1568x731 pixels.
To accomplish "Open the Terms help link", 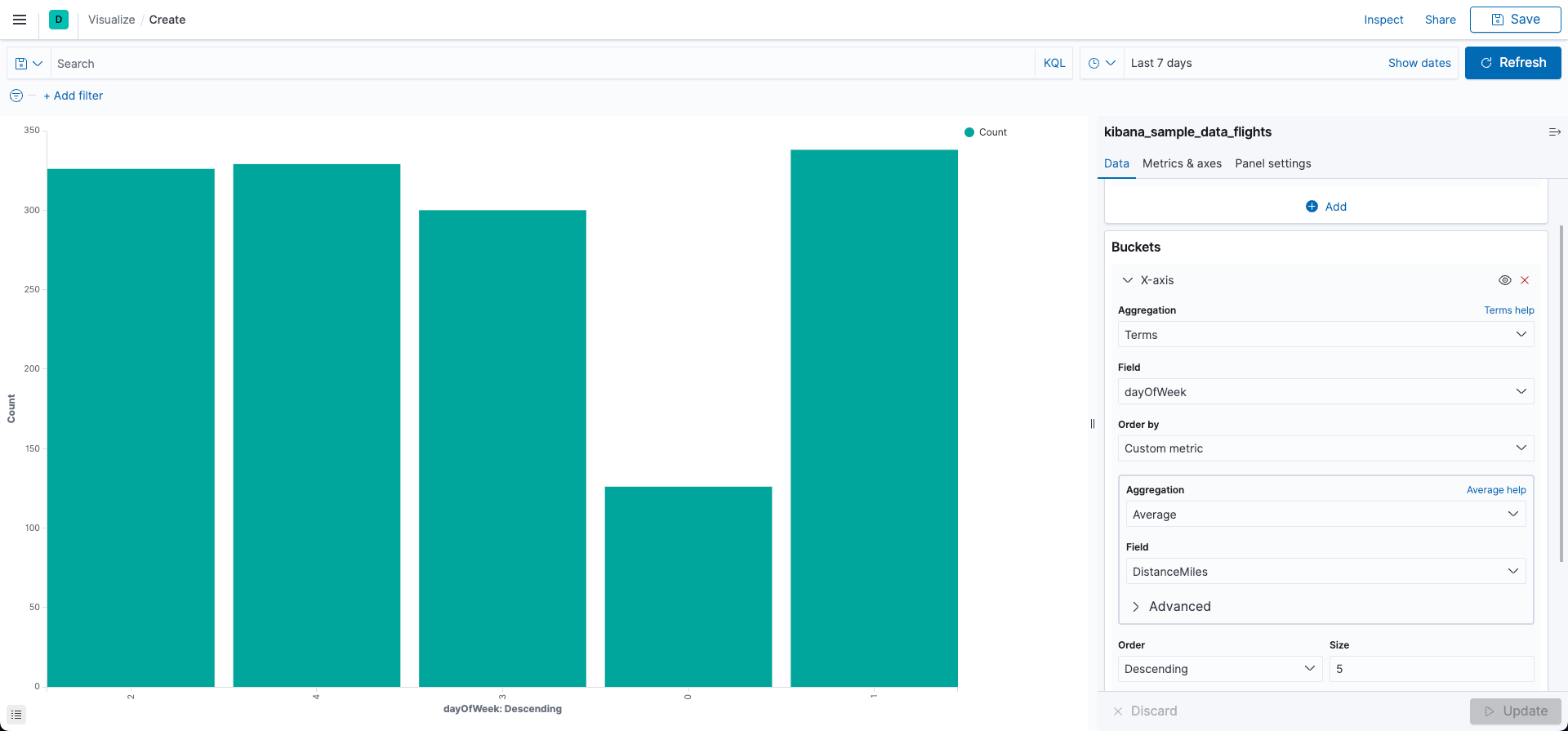I will click(x=1509, y=310).
